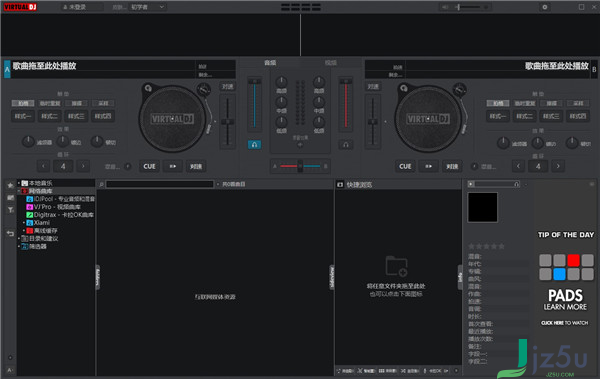
Task: Click favorites star icon in browser sidebar
Action: coord(10,185)
